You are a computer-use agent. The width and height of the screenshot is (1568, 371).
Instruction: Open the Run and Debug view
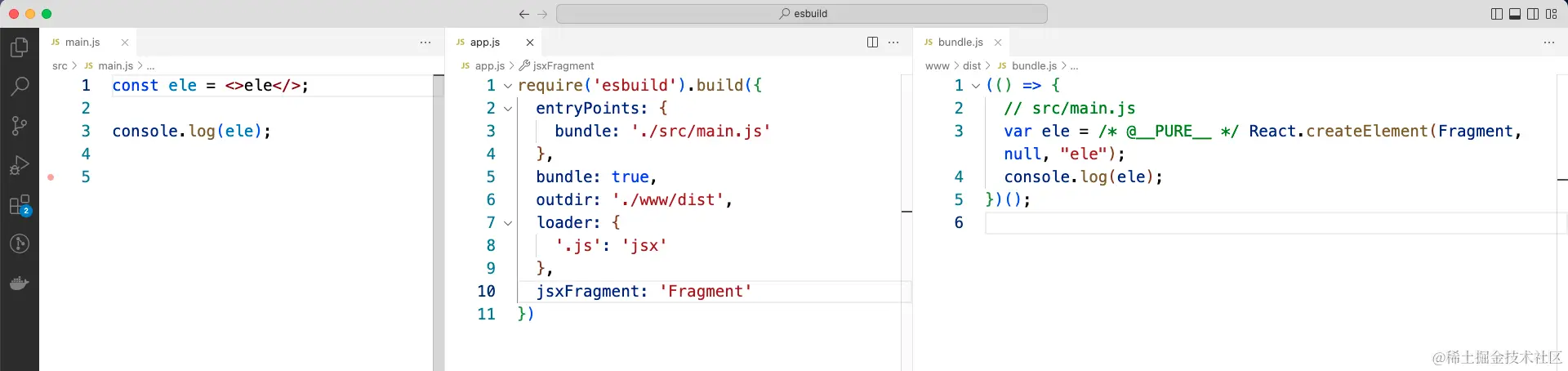coord(19,165)
